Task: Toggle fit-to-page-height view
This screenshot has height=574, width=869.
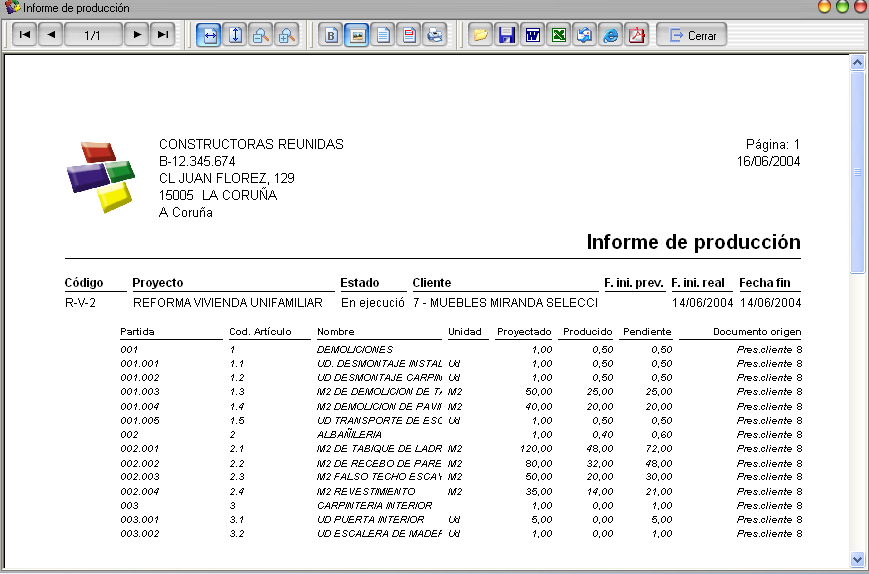Action: tap(235, 35)
